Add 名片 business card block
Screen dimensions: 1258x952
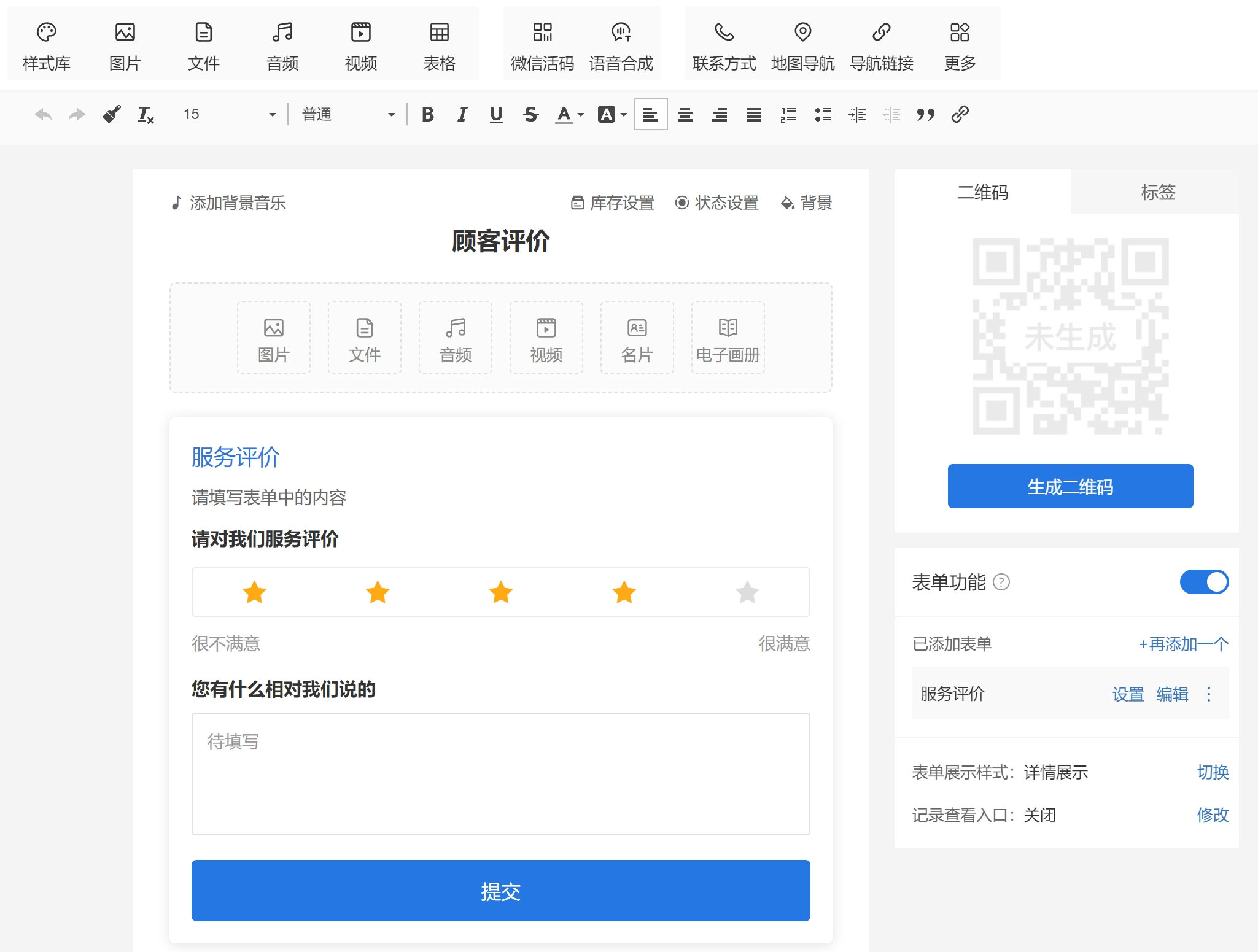[637, 338]
